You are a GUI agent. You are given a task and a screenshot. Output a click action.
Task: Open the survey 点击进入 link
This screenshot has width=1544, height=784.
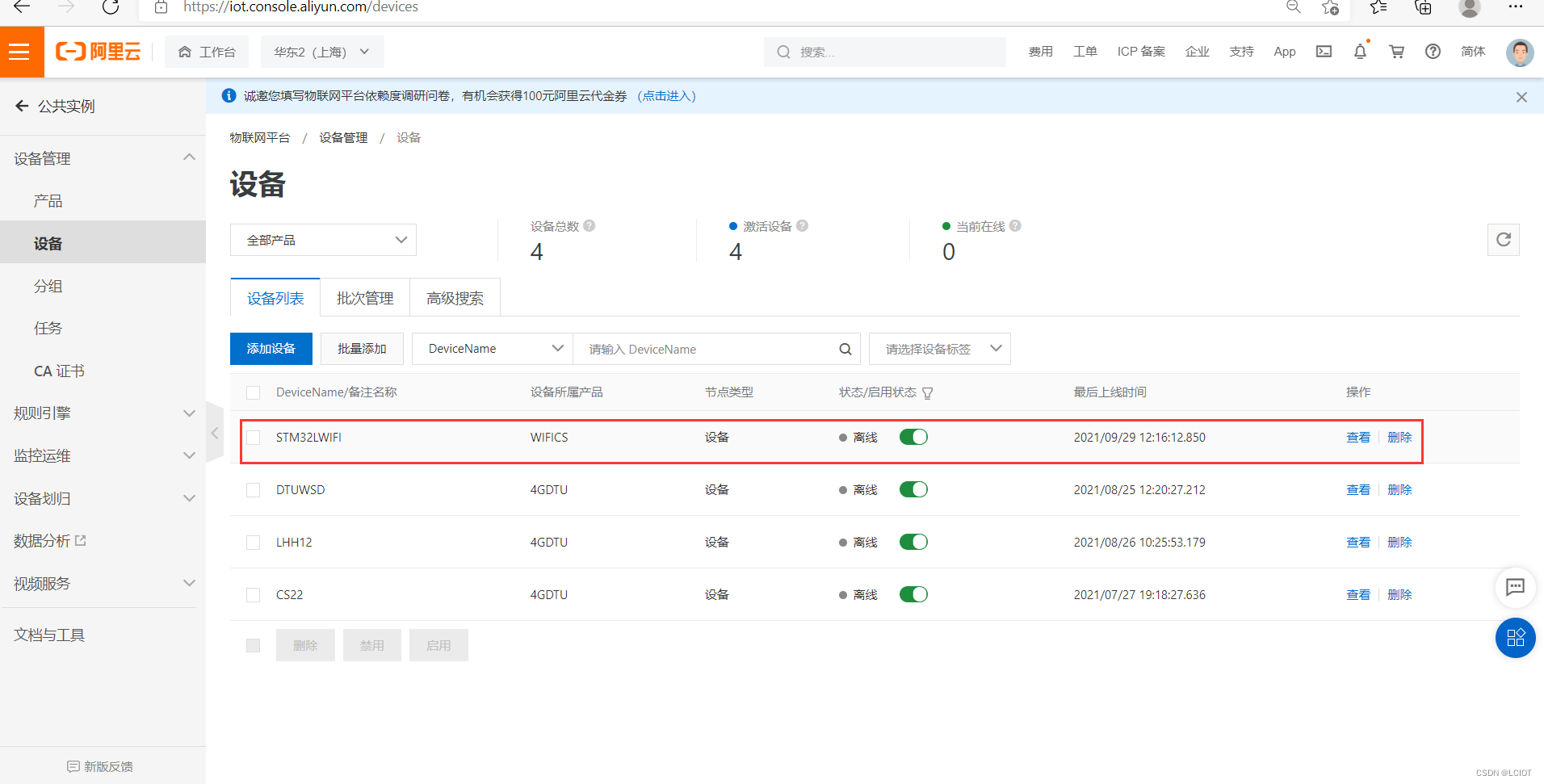click(x=666, y=96)
